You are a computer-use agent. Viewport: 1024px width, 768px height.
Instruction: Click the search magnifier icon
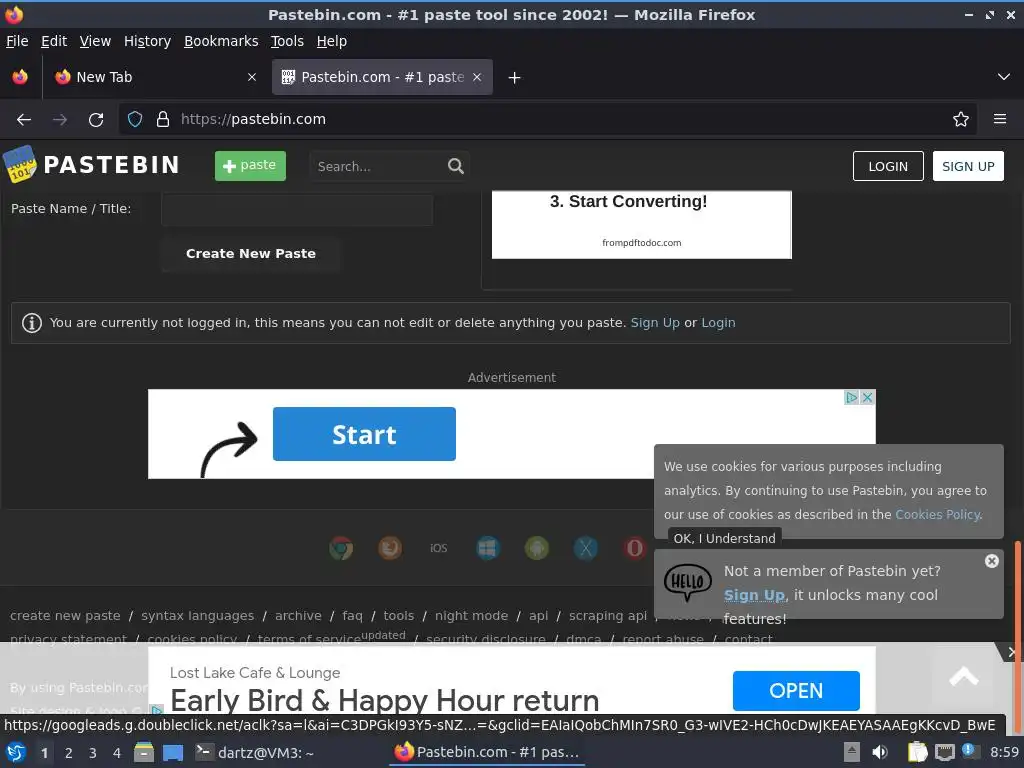coord(456,167)
